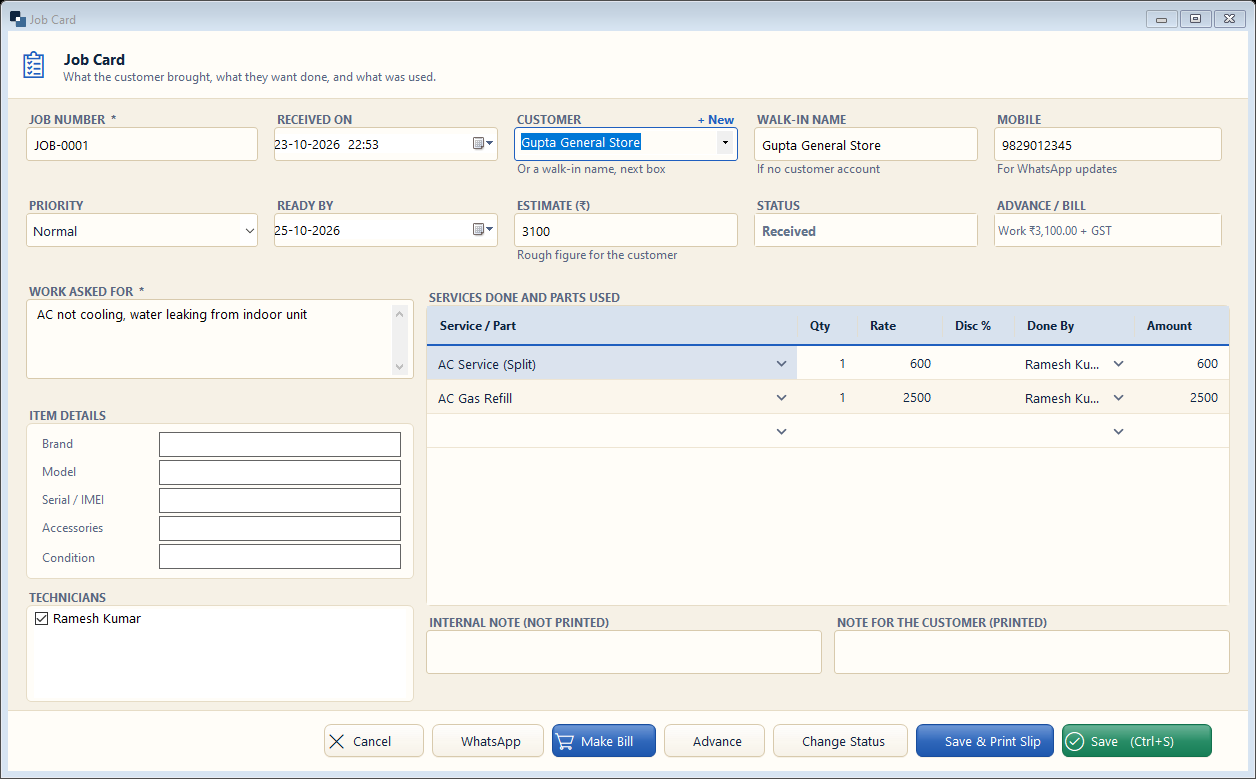The image size is (1256, 779).
Task: Open the Received On calendar picker
Action: click(483, 144)
